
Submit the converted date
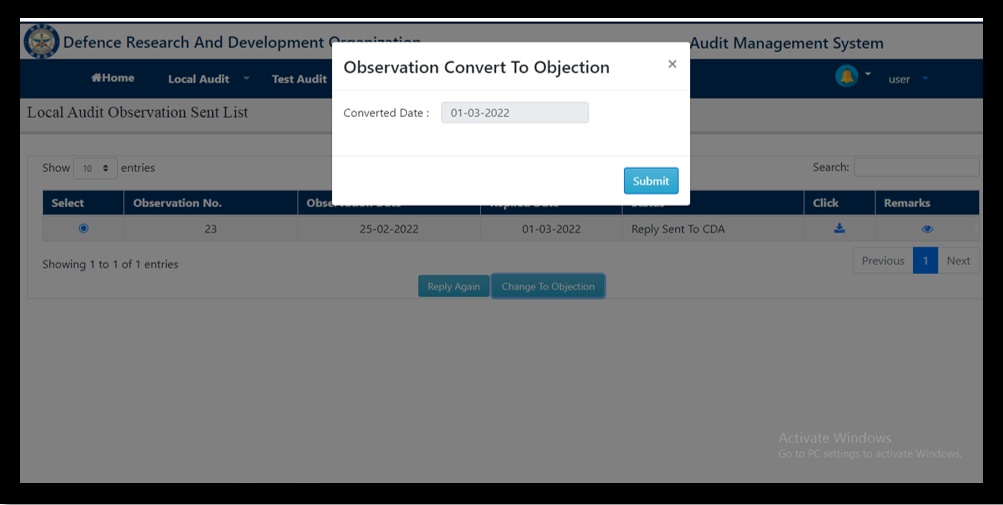[651, 181]
